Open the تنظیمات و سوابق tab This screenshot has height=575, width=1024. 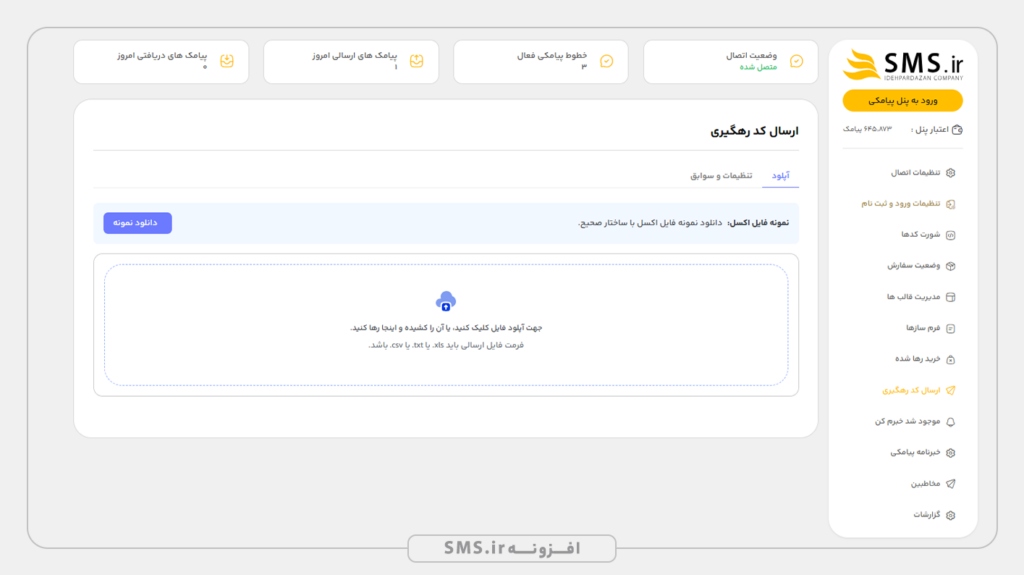[x=721, y=175]
